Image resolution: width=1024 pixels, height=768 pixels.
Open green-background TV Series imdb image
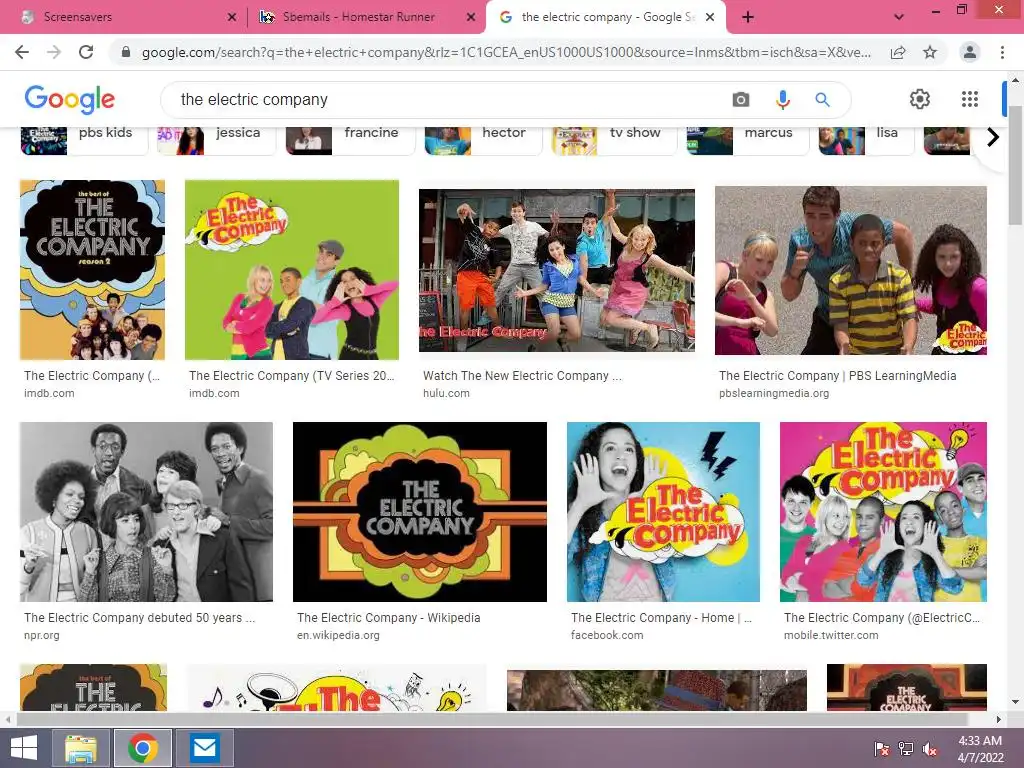pyautogui.click(x=292, y=270)
